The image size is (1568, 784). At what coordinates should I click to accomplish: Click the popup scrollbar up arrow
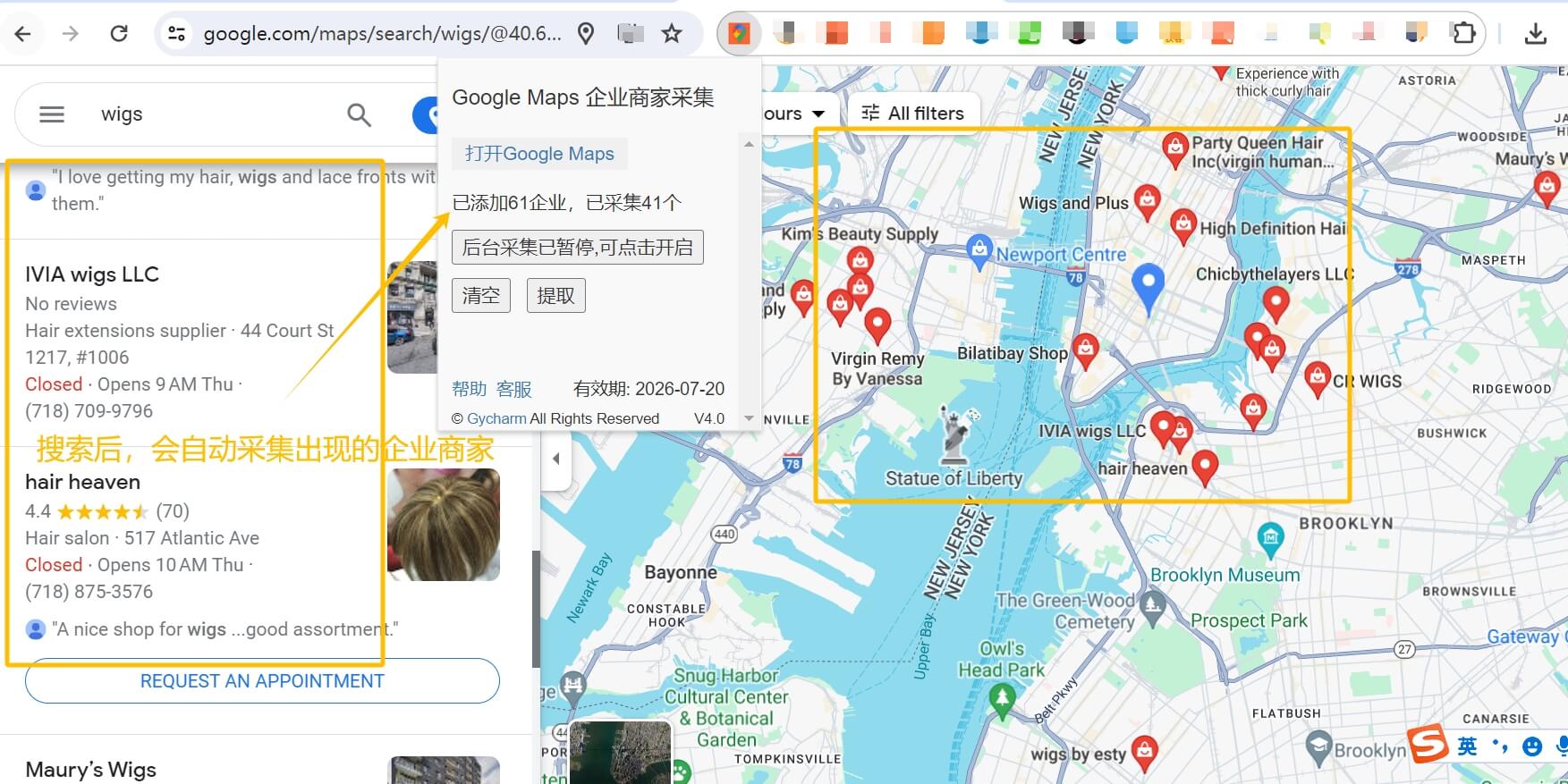coord(749,144)
